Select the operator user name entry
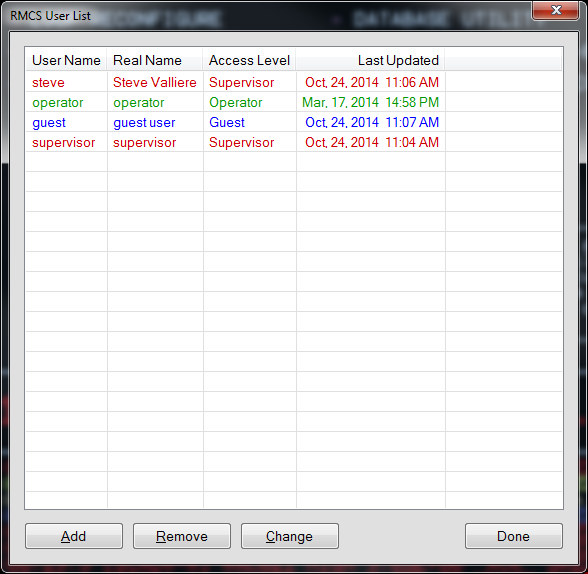 (58, 102)
